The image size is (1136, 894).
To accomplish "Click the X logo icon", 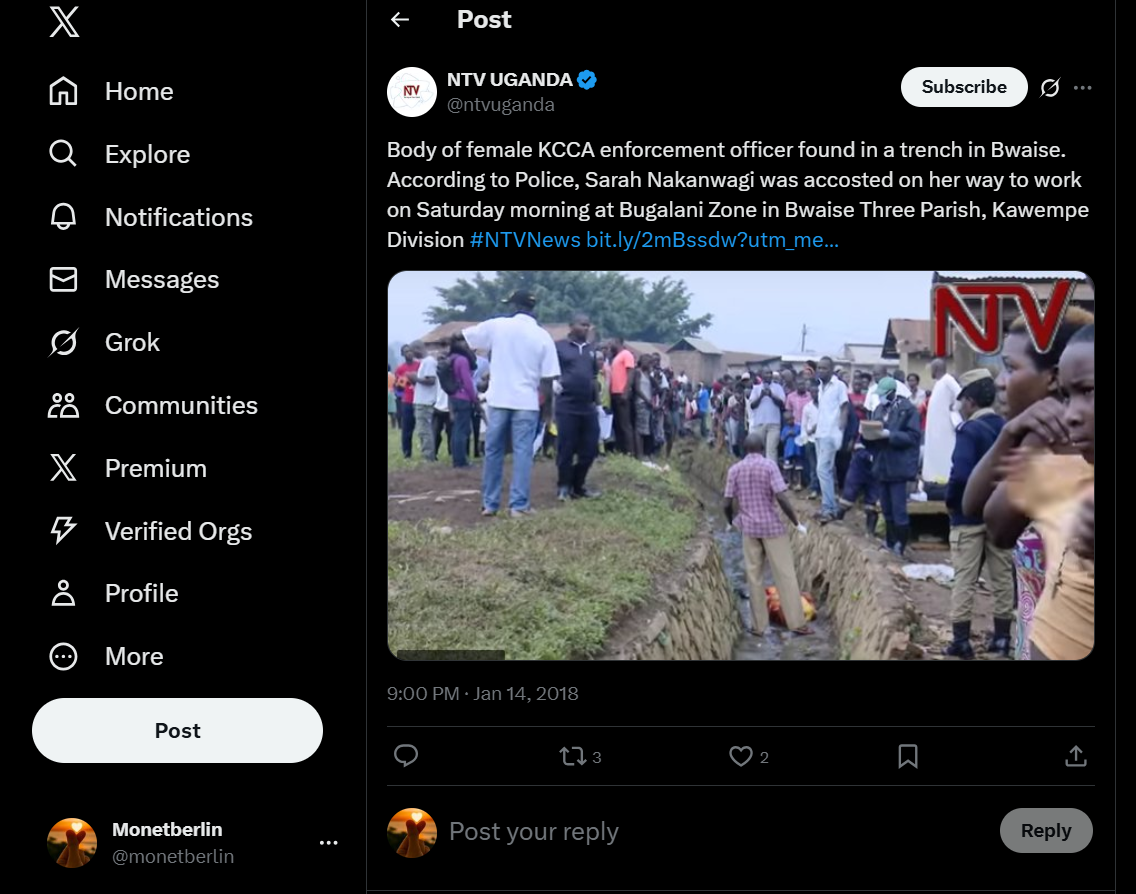I will (x=64, y=21).
